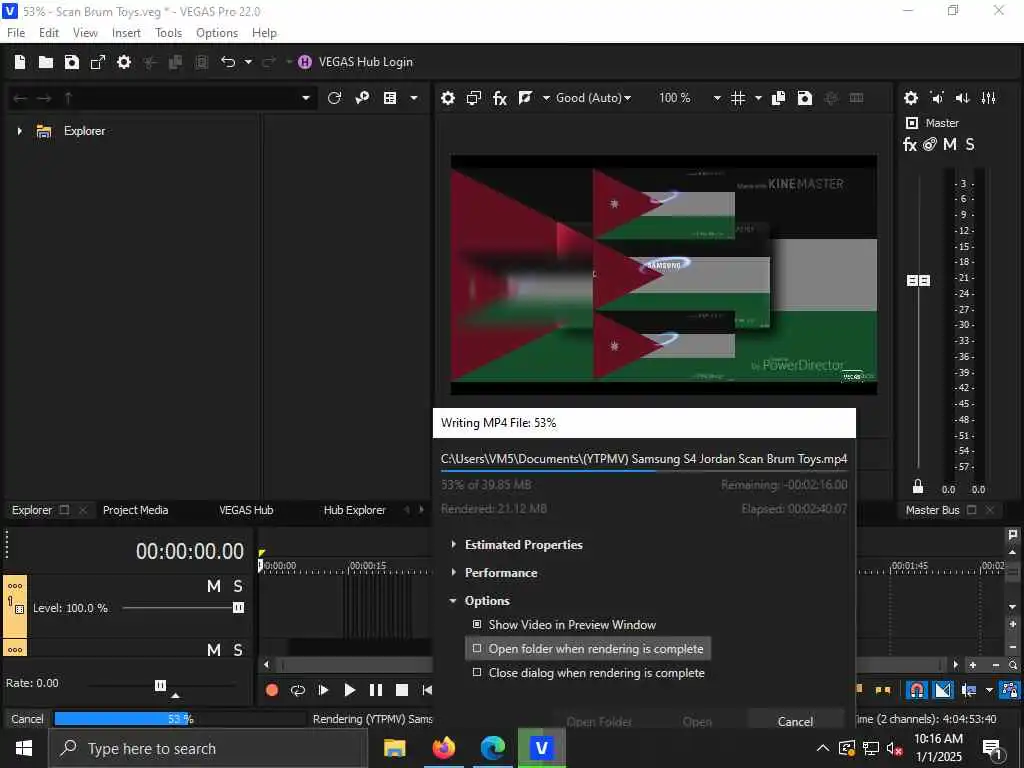Click the Record button in transport

(272, 690)
